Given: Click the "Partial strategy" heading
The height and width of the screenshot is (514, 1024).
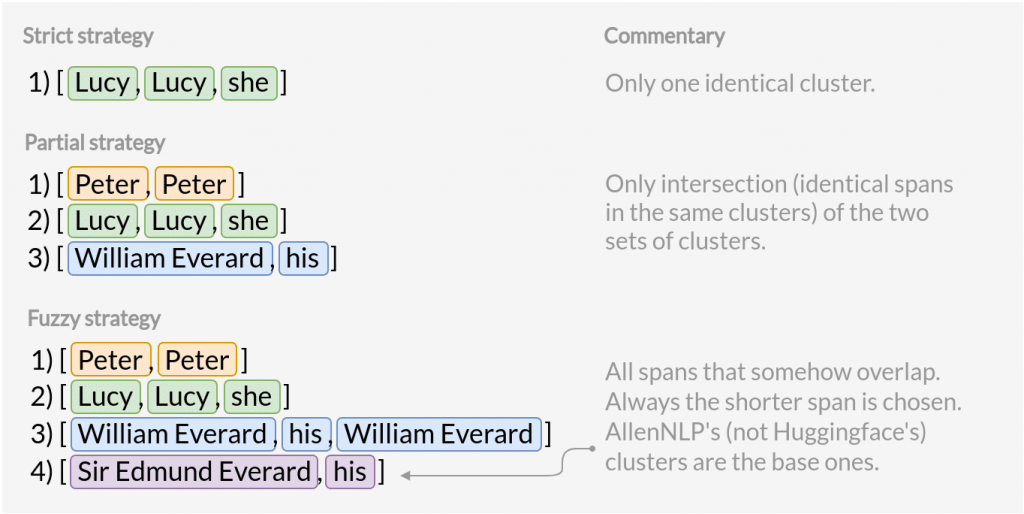Looking at the screenshot, I should pos(95,142).
